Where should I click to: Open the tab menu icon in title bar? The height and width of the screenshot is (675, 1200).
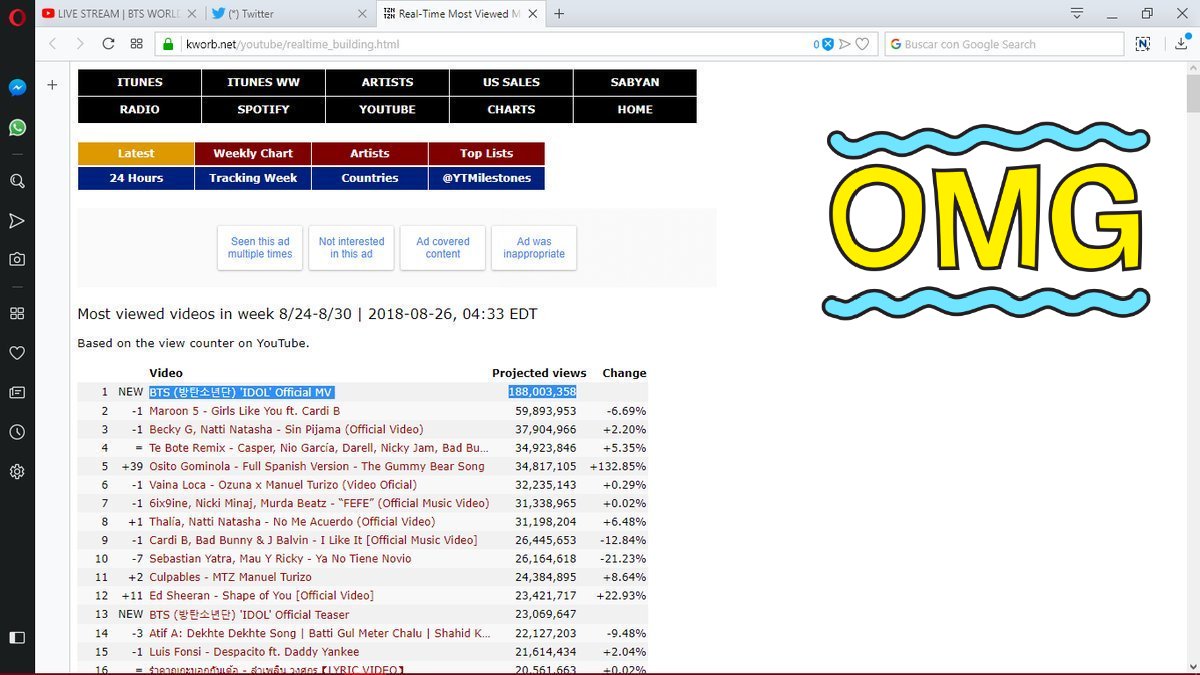point(1077,13)
